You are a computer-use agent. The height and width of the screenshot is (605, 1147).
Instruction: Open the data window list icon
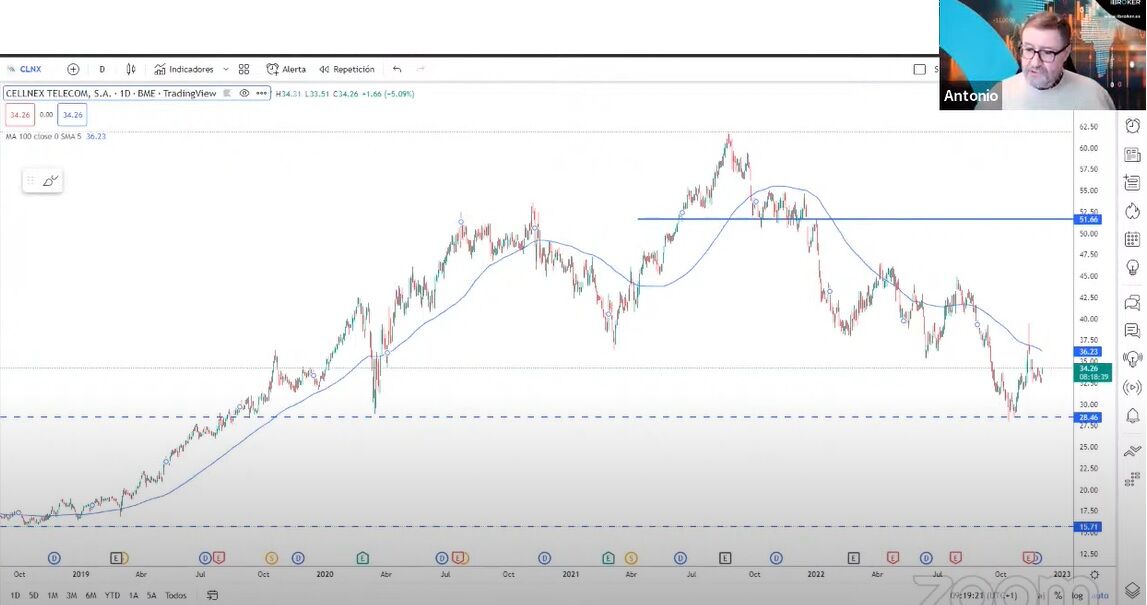point(1132,182)
